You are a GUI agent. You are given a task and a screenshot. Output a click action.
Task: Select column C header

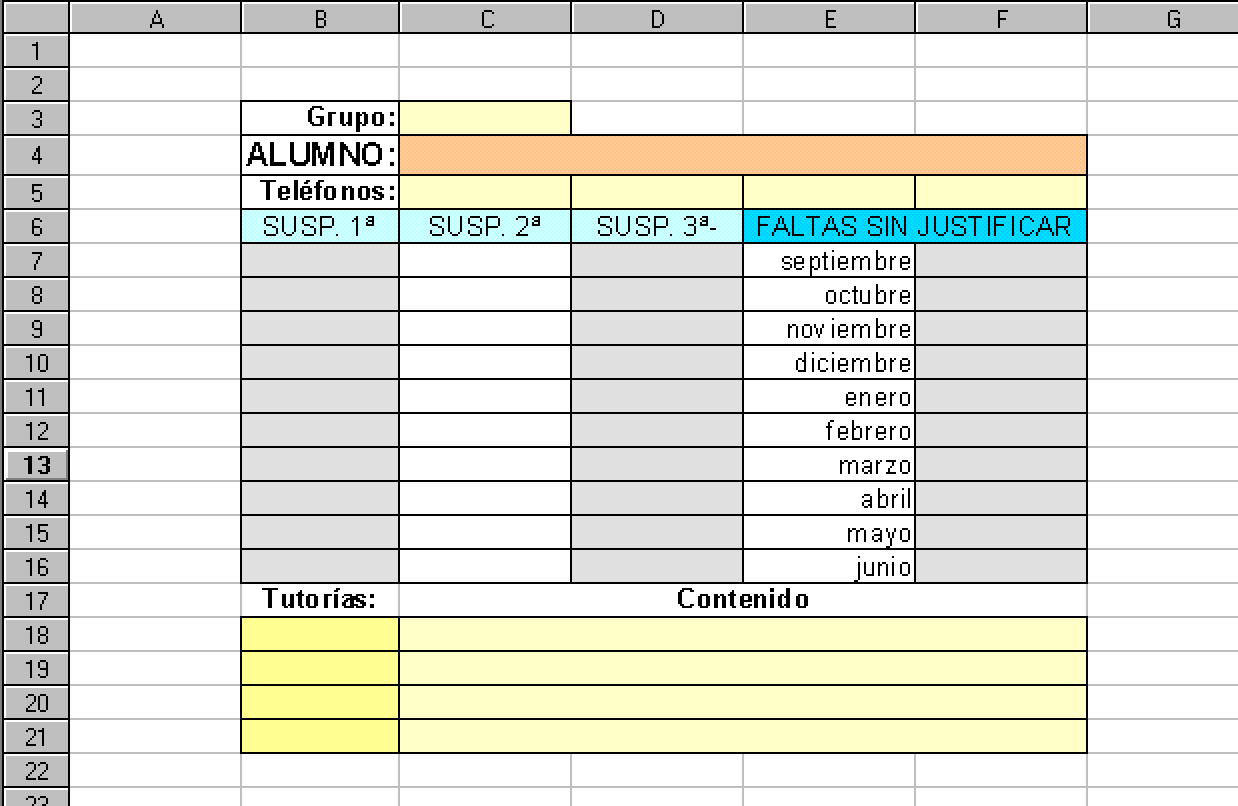485,17
